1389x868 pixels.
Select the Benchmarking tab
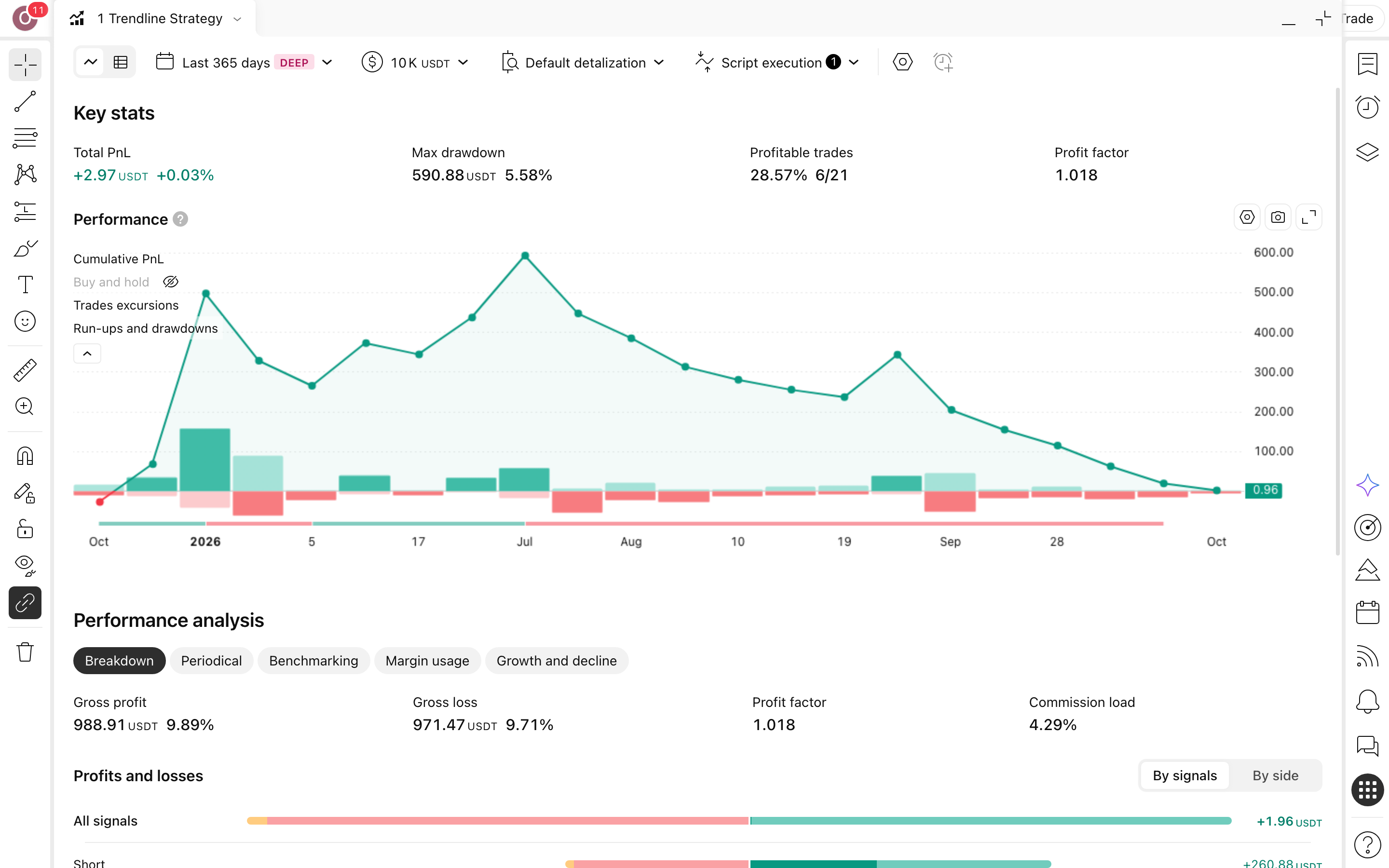click(x=313, y=661)
